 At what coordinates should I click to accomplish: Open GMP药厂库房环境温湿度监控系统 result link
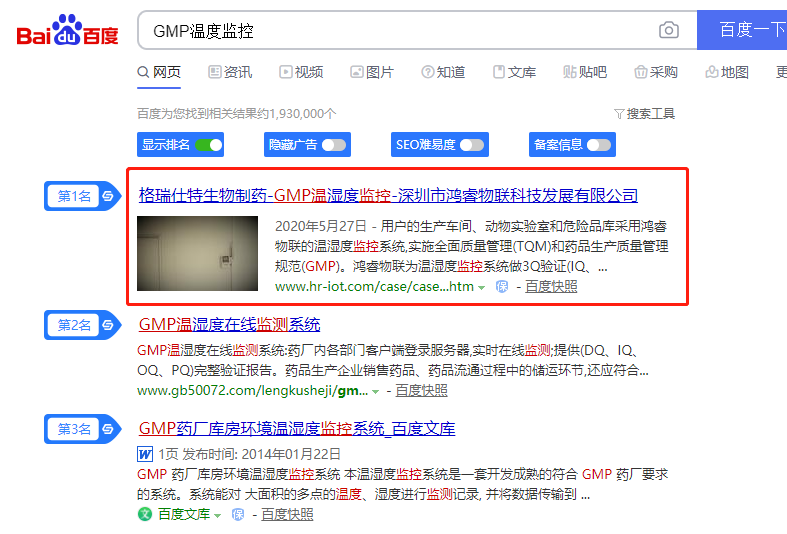coord(297,429)
